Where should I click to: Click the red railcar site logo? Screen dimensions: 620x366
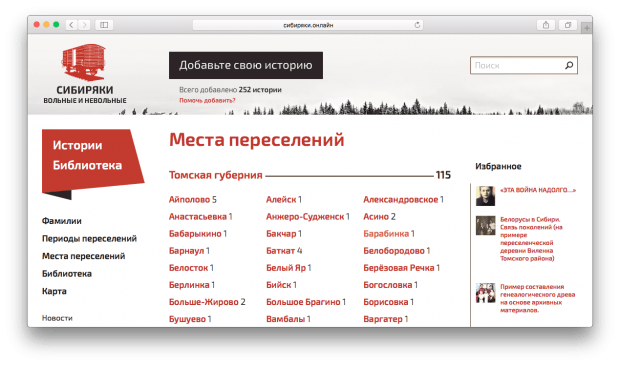pyautogui.click(x=84, y=61)
